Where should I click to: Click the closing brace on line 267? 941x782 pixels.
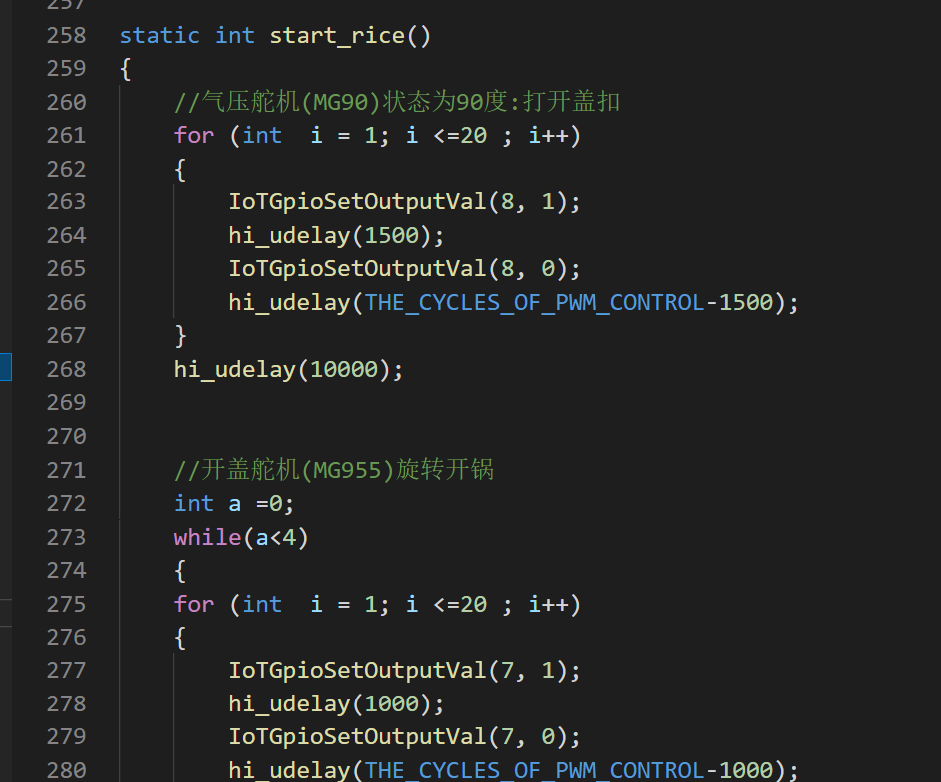tap(180, 335)
